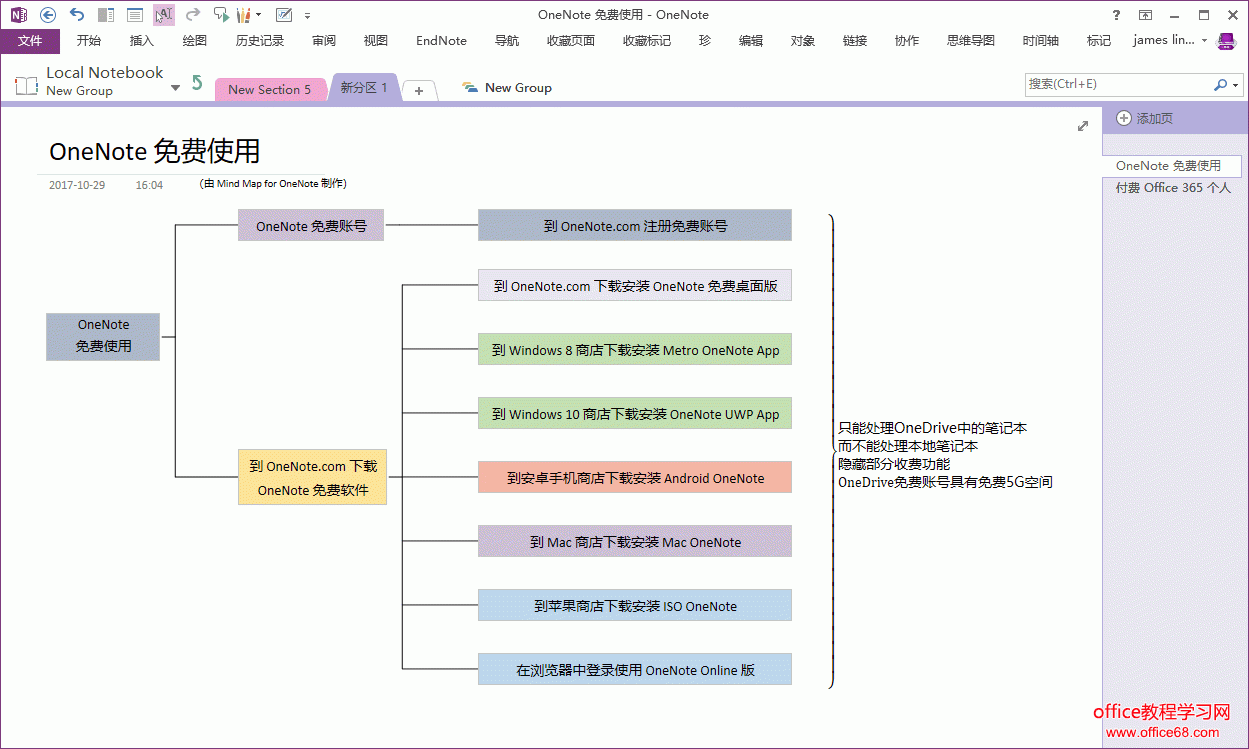The image size is (1249, 749).
Task: Click the Back arrow in quick access toolbar
Action: point(48,15)
